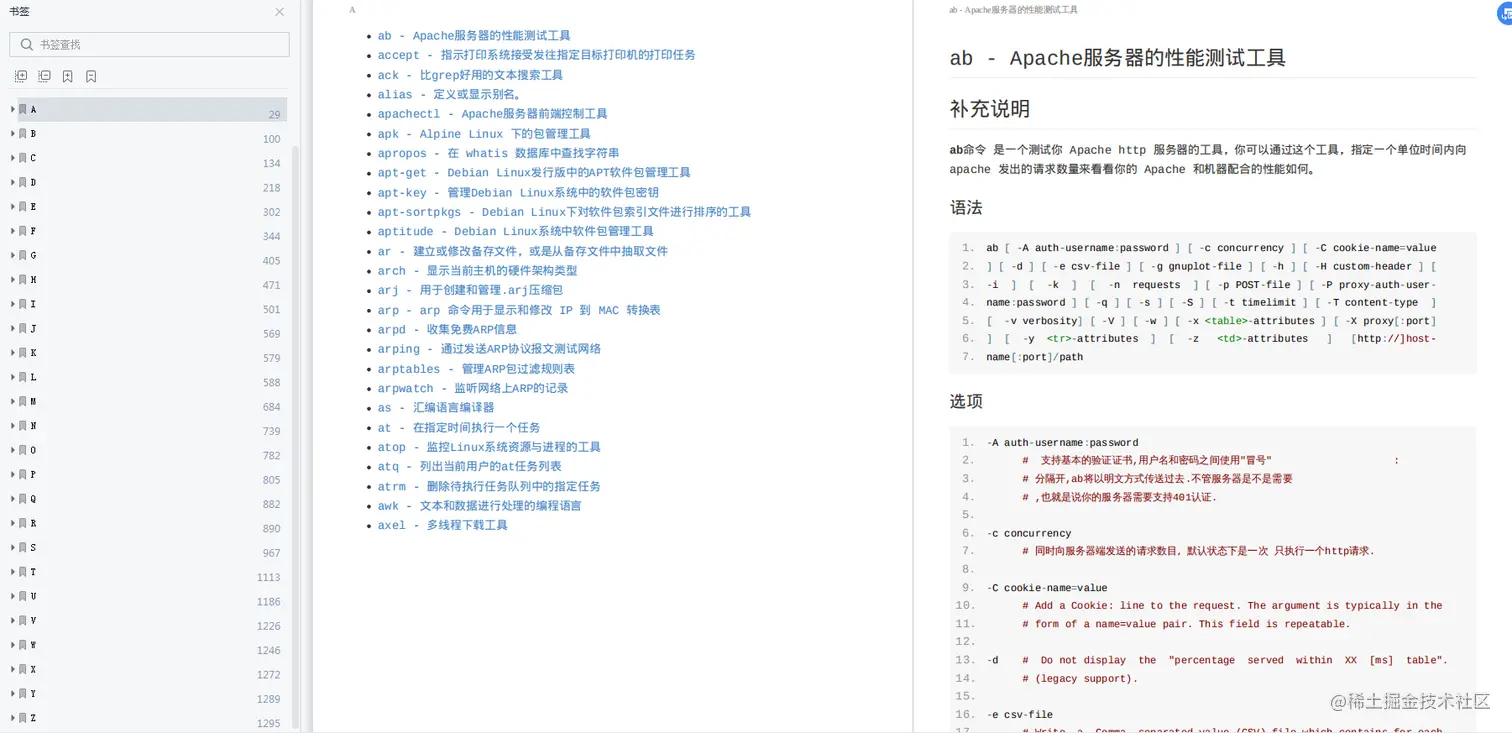Open the 'arch' hardware architecture link
The height and width of the screenshot is (733, 1512).
tap(477, 270)
